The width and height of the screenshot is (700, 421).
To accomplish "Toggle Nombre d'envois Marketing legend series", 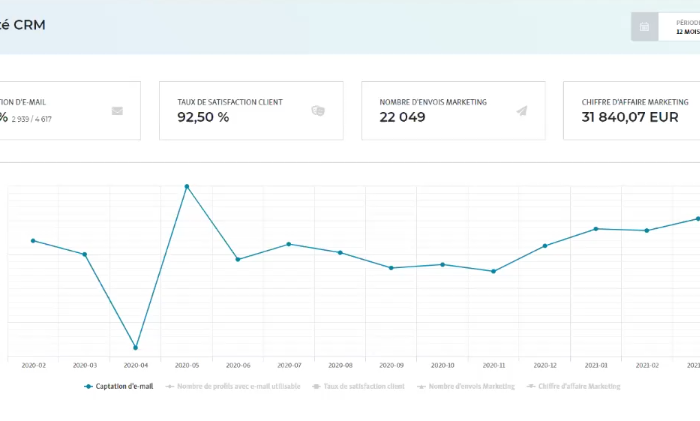I will [x=466, y=386].
